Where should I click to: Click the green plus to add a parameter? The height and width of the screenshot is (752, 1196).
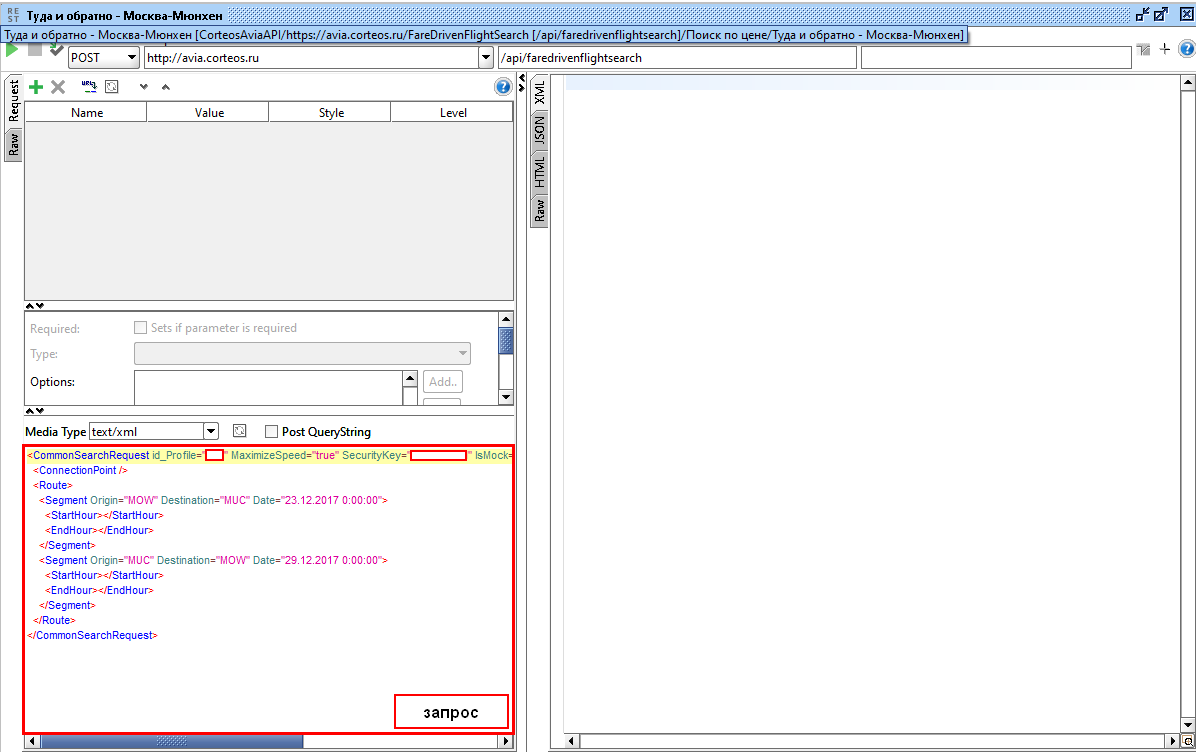[36, 87]
